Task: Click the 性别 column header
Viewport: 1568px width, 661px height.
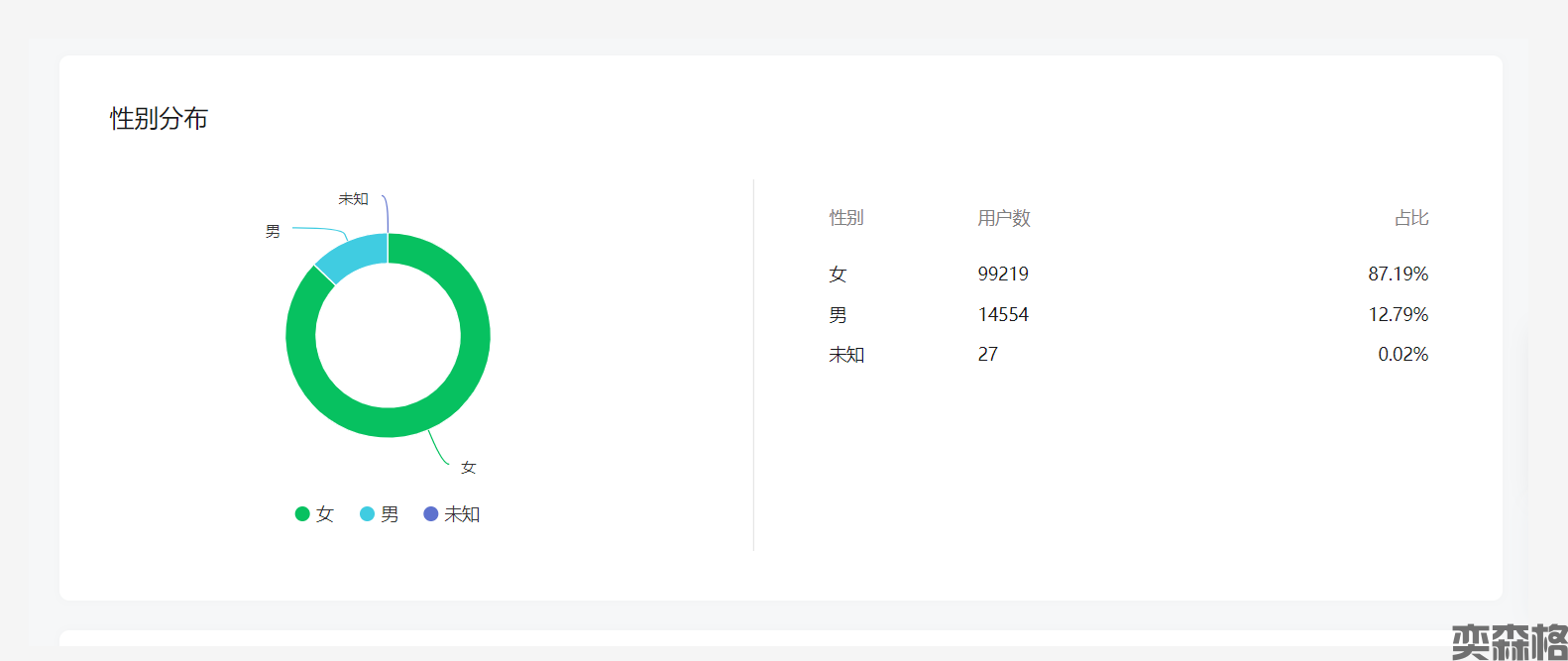Action: pos(846,218)
